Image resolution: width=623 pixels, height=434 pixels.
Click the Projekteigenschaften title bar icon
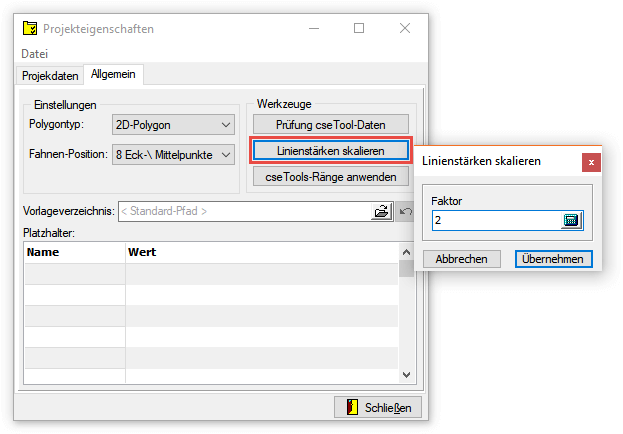[29, 28]
